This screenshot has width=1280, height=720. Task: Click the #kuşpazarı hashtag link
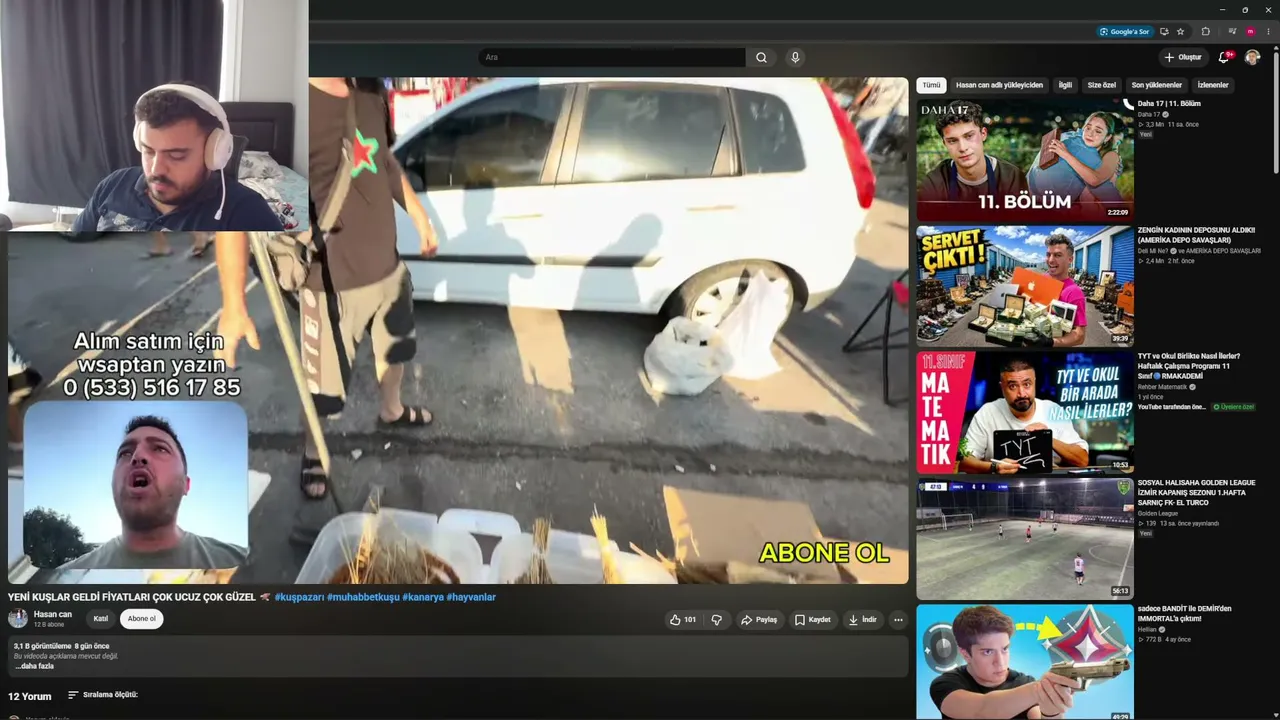click(300, 597)
